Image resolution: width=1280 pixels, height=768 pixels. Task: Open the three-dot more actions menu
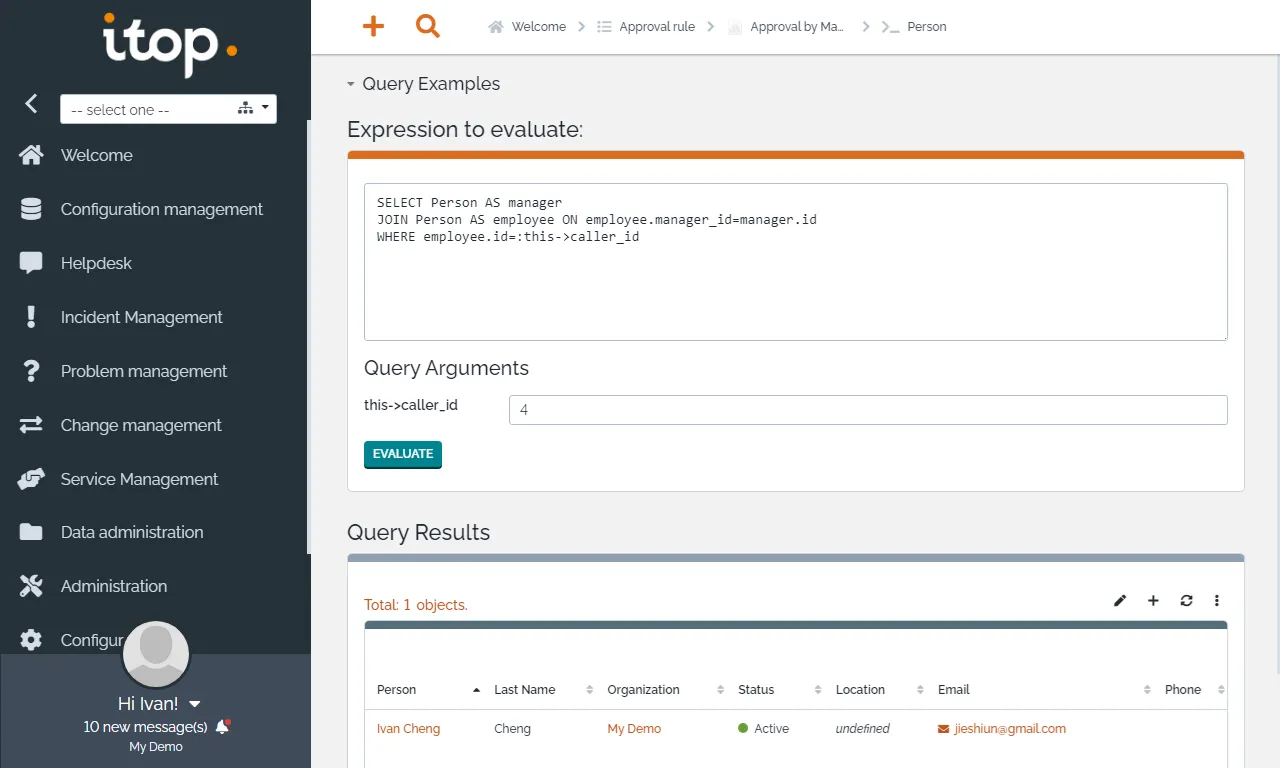click(1217, 601)
